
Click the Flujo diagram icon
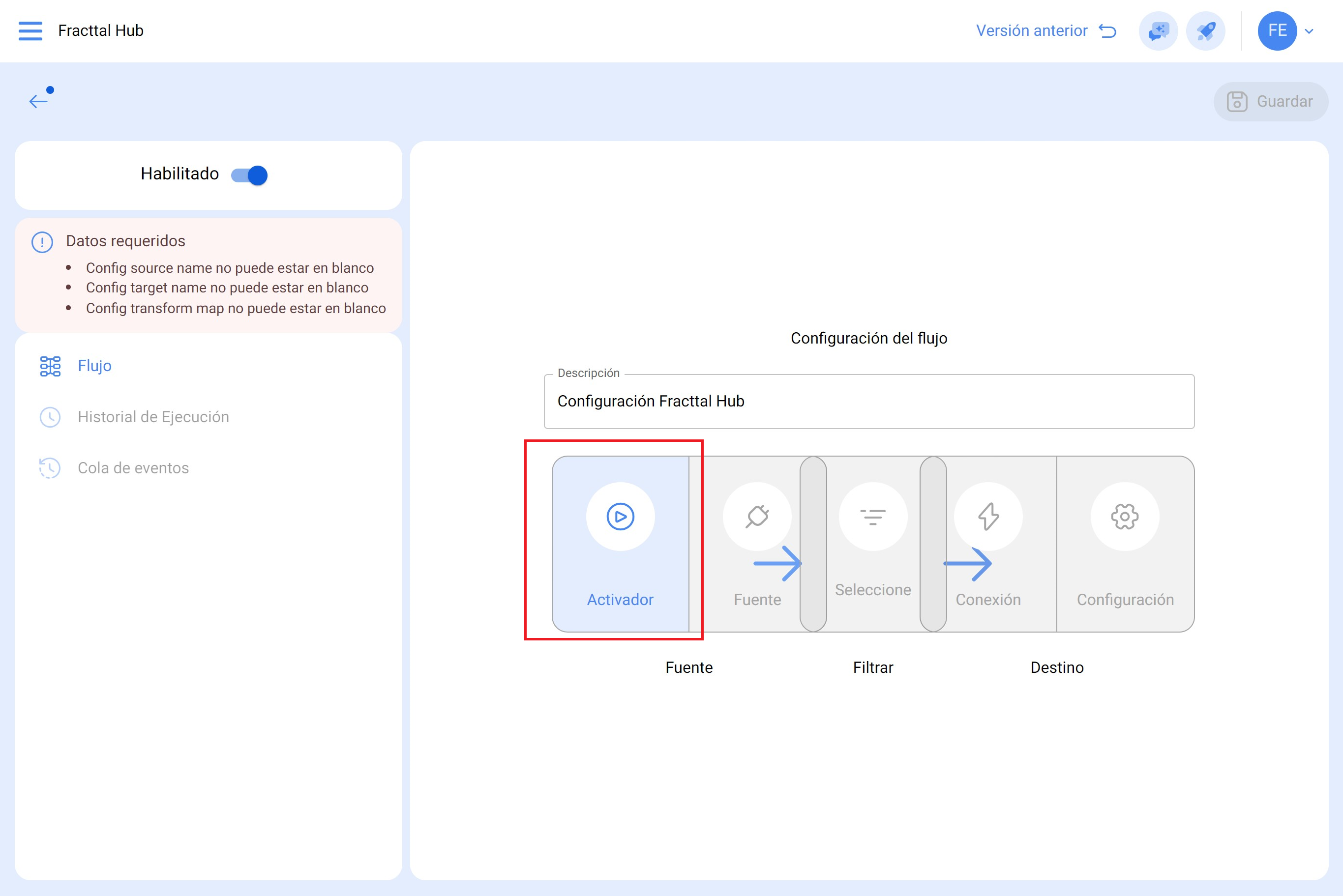tap(50, 366)
